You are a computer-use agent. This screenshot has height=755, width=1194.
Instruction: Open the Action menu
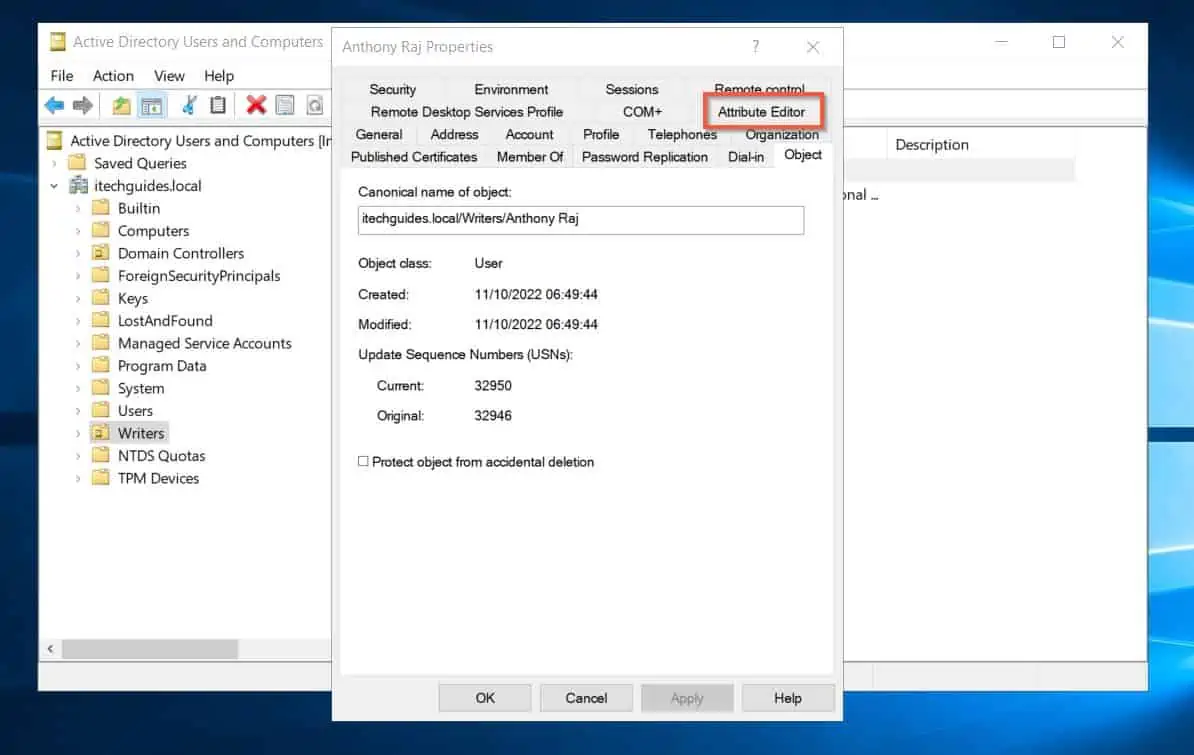pyautogui.click(x=113, y=75)
